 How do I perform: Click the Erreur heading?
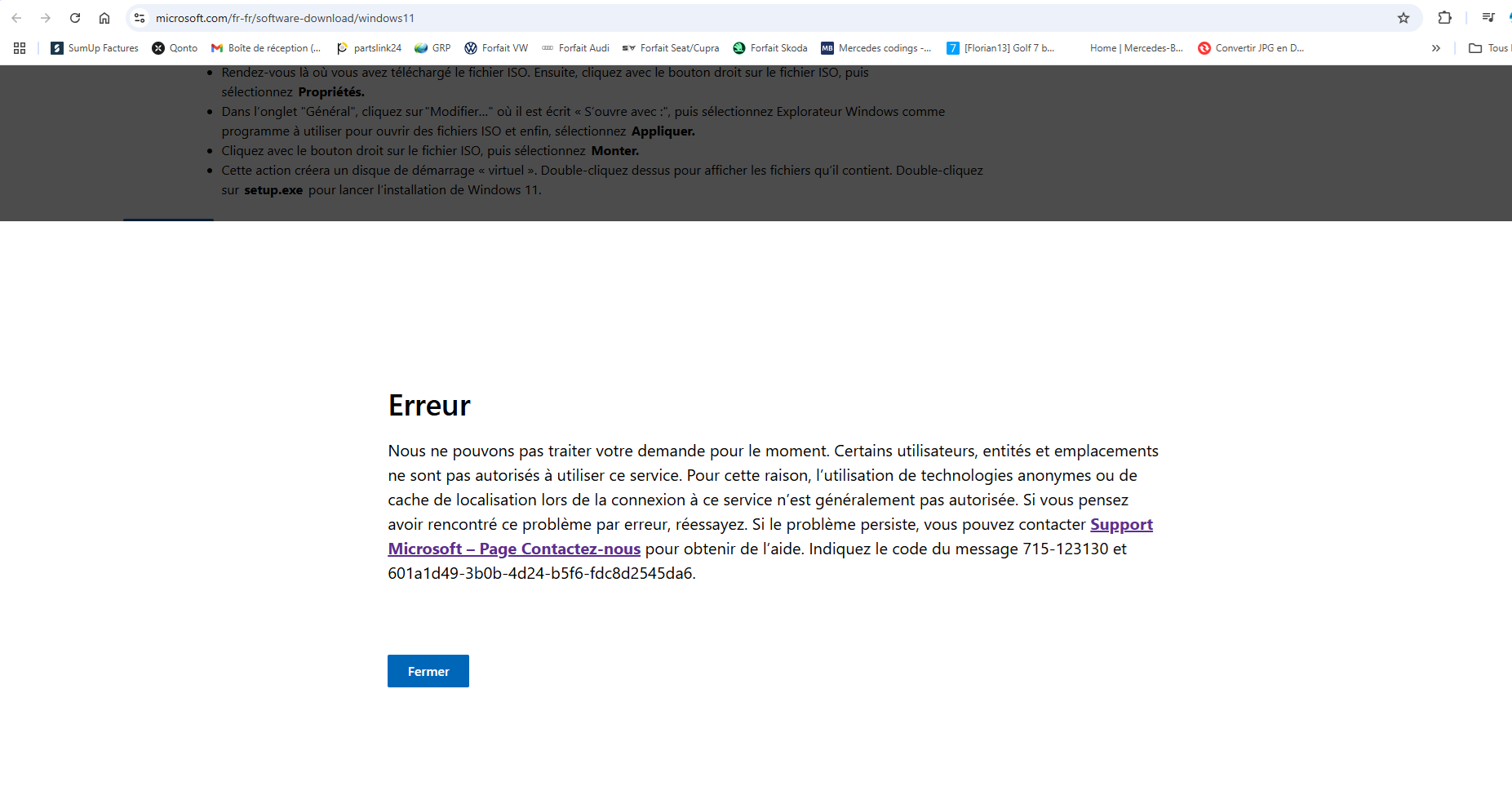[x=429, y=406]
